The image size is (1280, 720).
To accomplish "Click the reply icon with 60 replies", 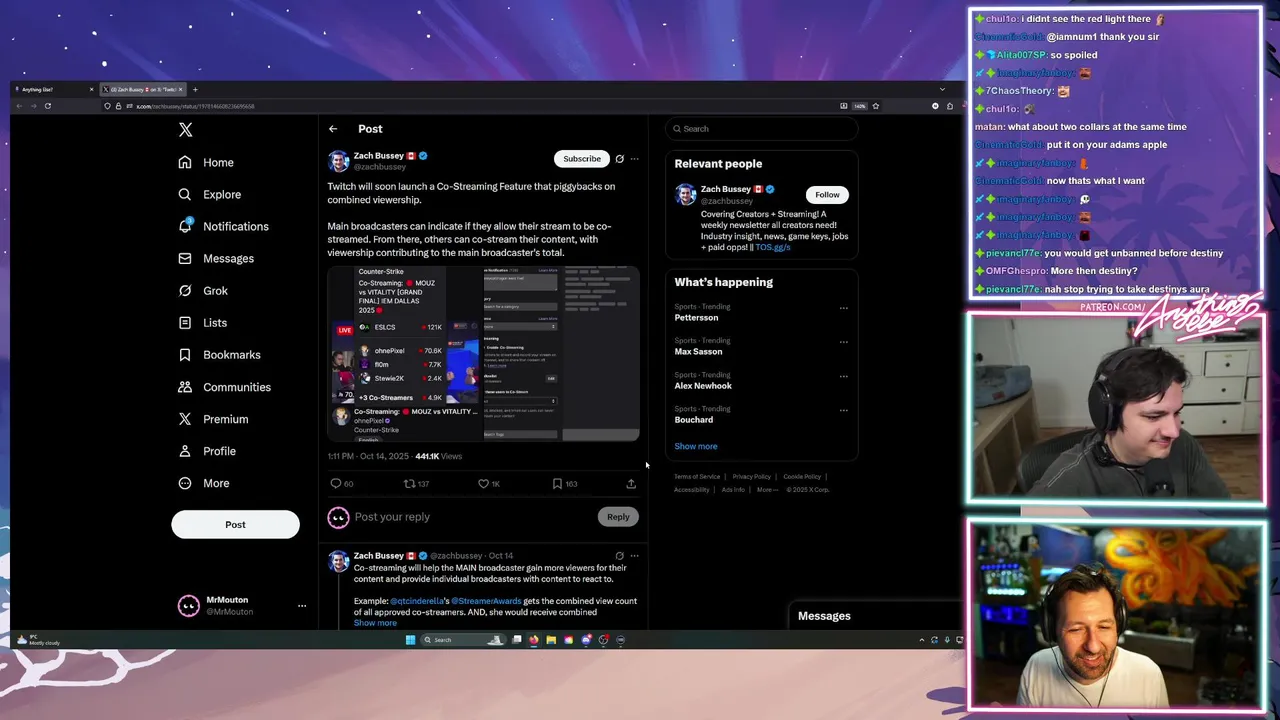I will [x=336, y=484].
